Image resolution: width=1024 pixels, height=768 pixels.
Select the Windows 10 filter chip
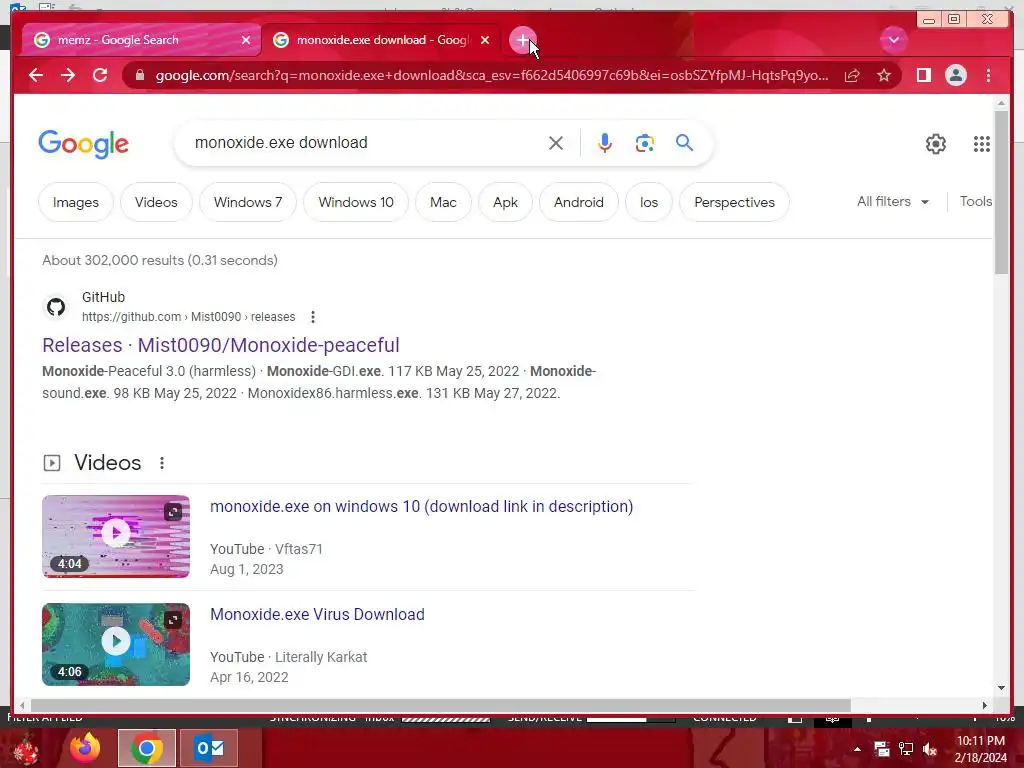coord(356,202)
